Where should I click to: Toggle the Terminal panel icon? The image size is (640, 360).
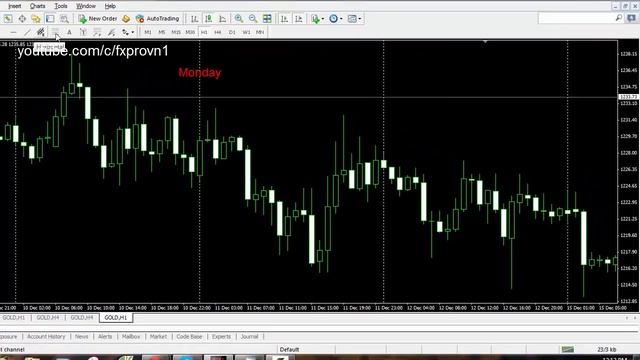[x=50, y=19]
